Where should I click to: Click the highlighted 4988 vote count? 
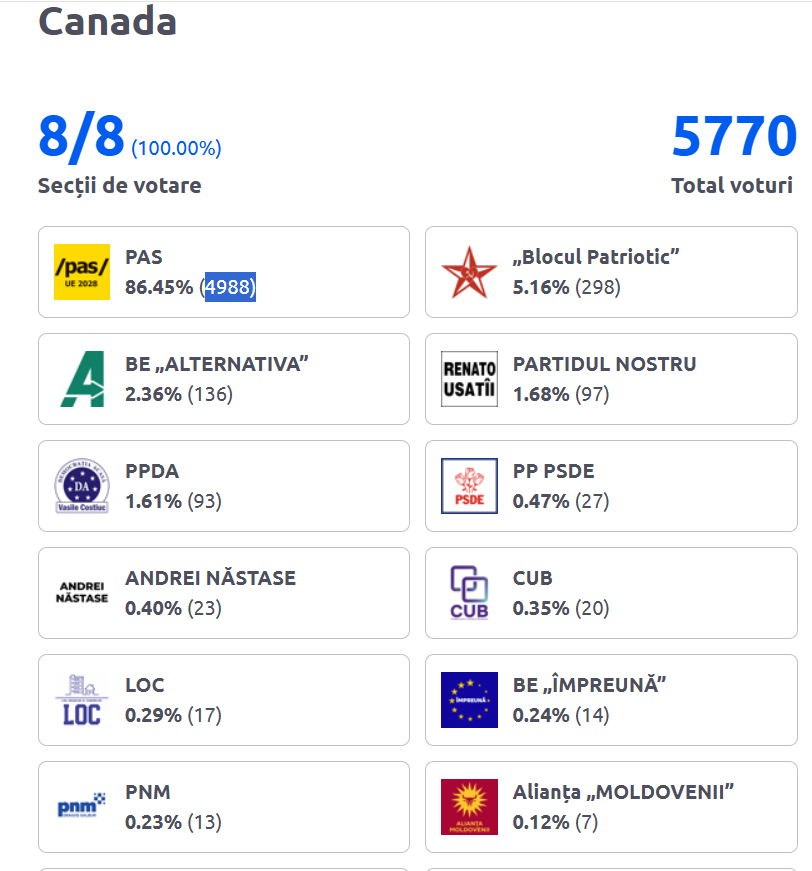230,287
